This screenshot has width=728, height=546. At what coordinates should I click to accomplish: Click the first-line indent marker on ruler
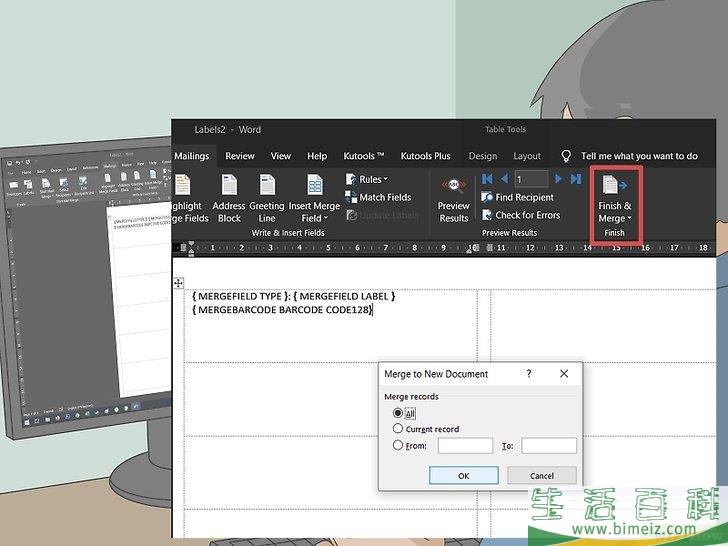(x=191, y=243)
